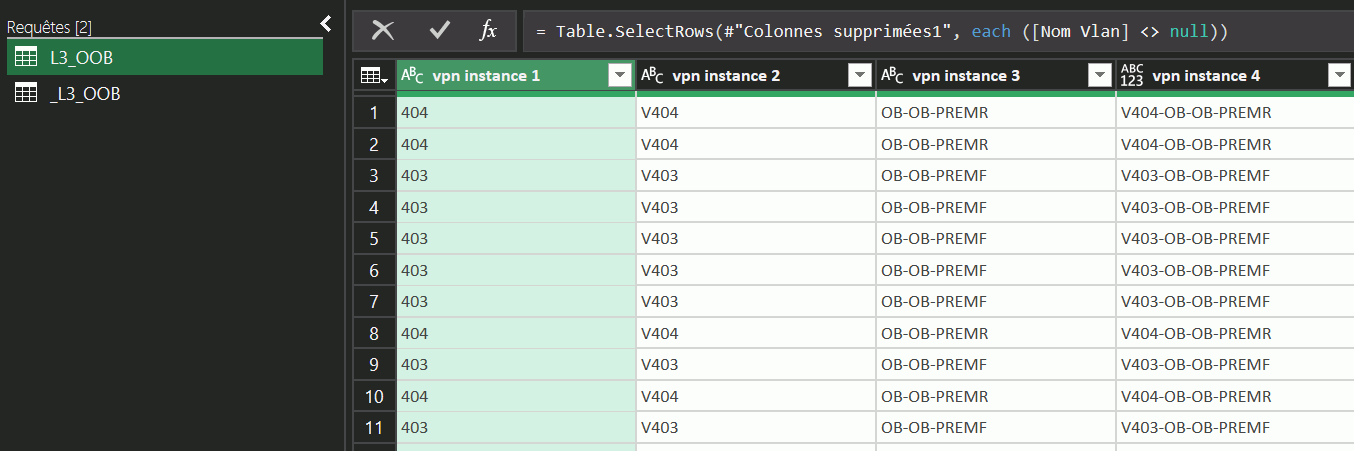Screen dimensions: 1354x451
Task: Open vpn instance 1 filter dropdown
Action: [x=619, y=76]
